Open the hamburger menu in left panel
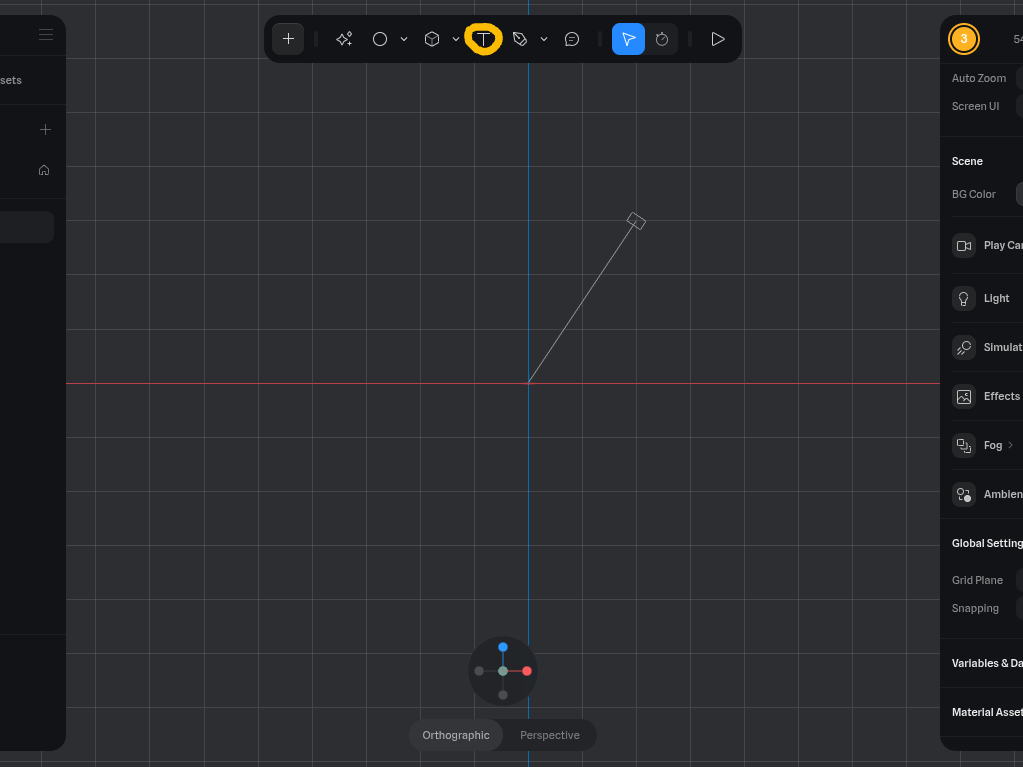The height and width of the screenshot is (767, 1023). (x=46, y=35)
